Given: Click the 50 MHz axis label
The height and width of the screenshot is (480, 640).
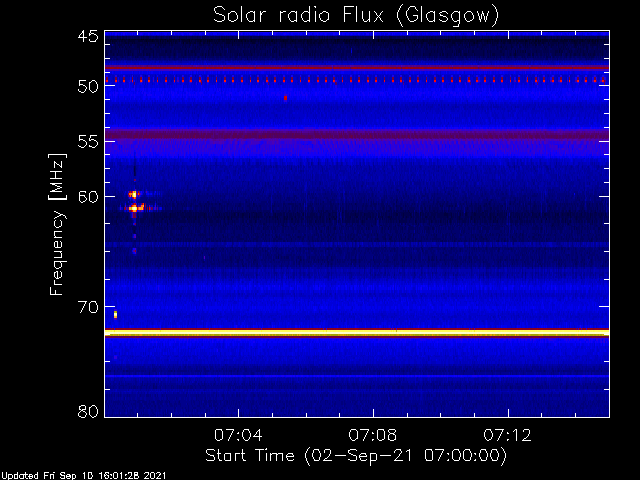Looking at the screenshot, I should pos(88,86).
